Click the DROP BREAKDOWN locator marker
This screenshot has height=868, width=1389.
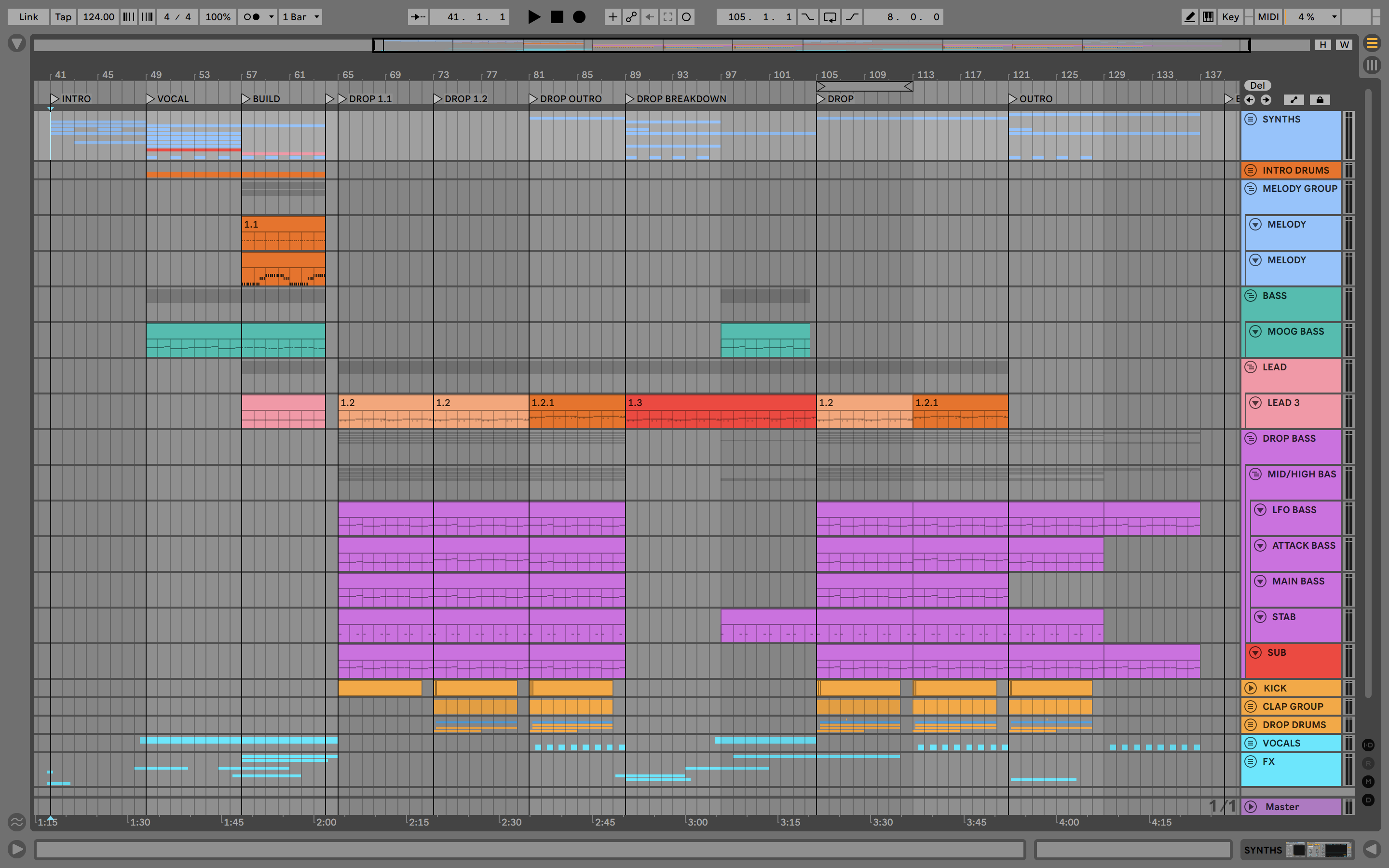coord(630,99)
